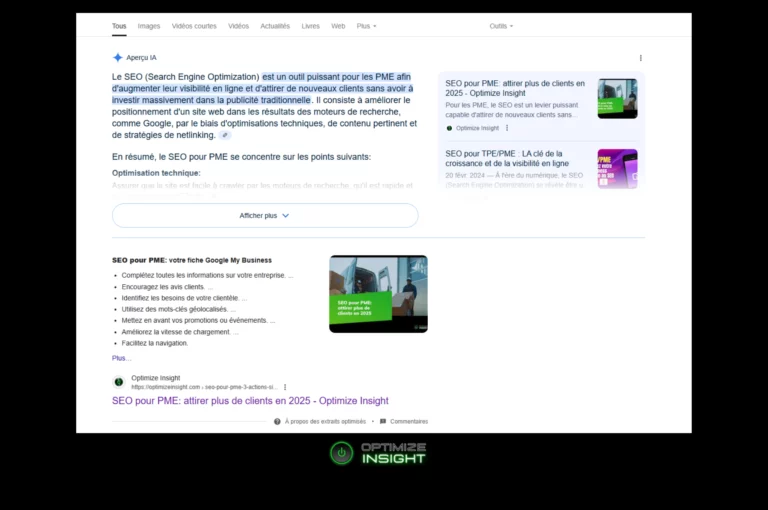The height and width of the screenshot is (510, 768).
Task: Click the Optimisation technique heading
Action: 156,173
